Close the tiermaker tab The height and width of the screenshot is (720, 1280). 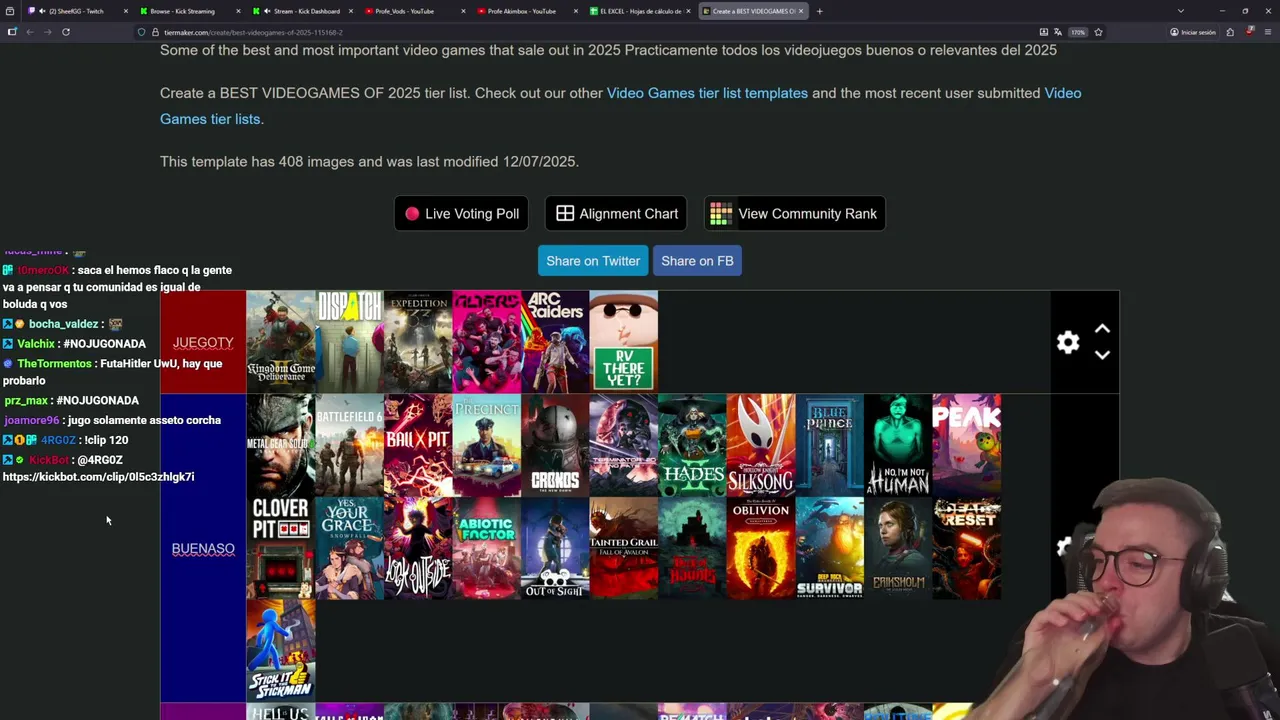[x=801, y=11]
